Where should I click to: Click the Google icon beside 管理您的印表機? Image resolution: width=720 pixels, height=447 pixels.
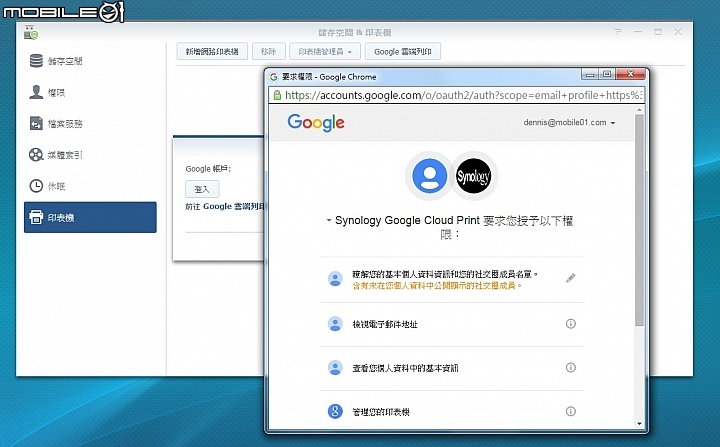click(x=335, y=411)
